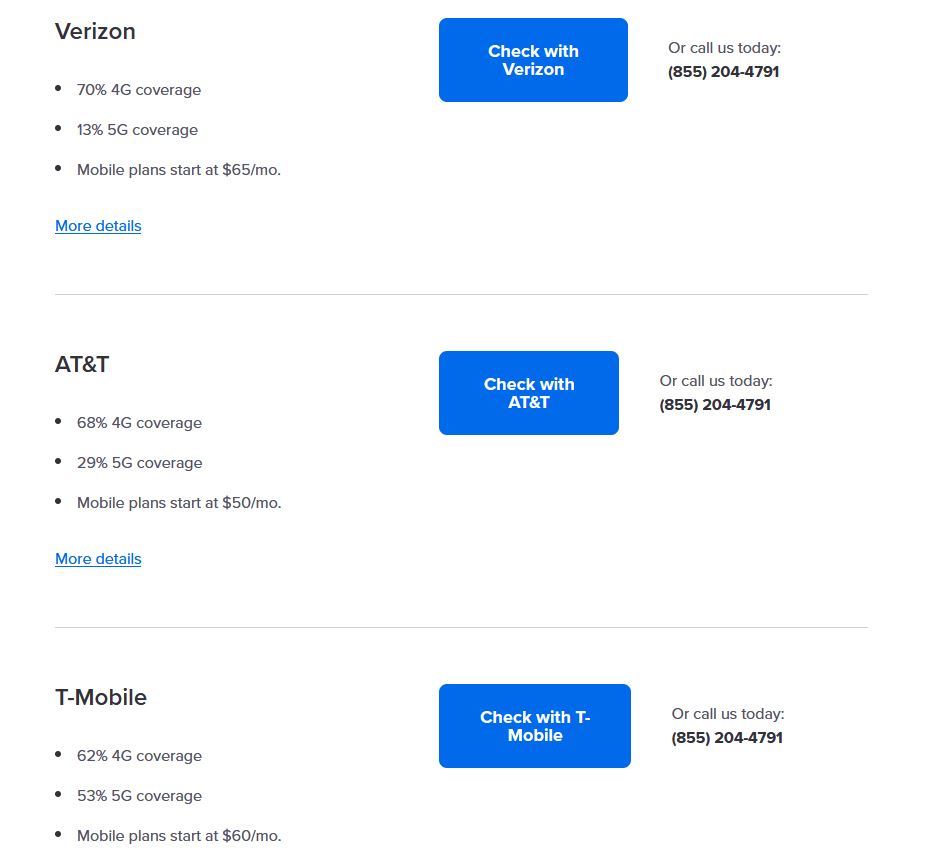Click the T-Mobile heading
Screen dimensions: 937x867
(101, 697)
